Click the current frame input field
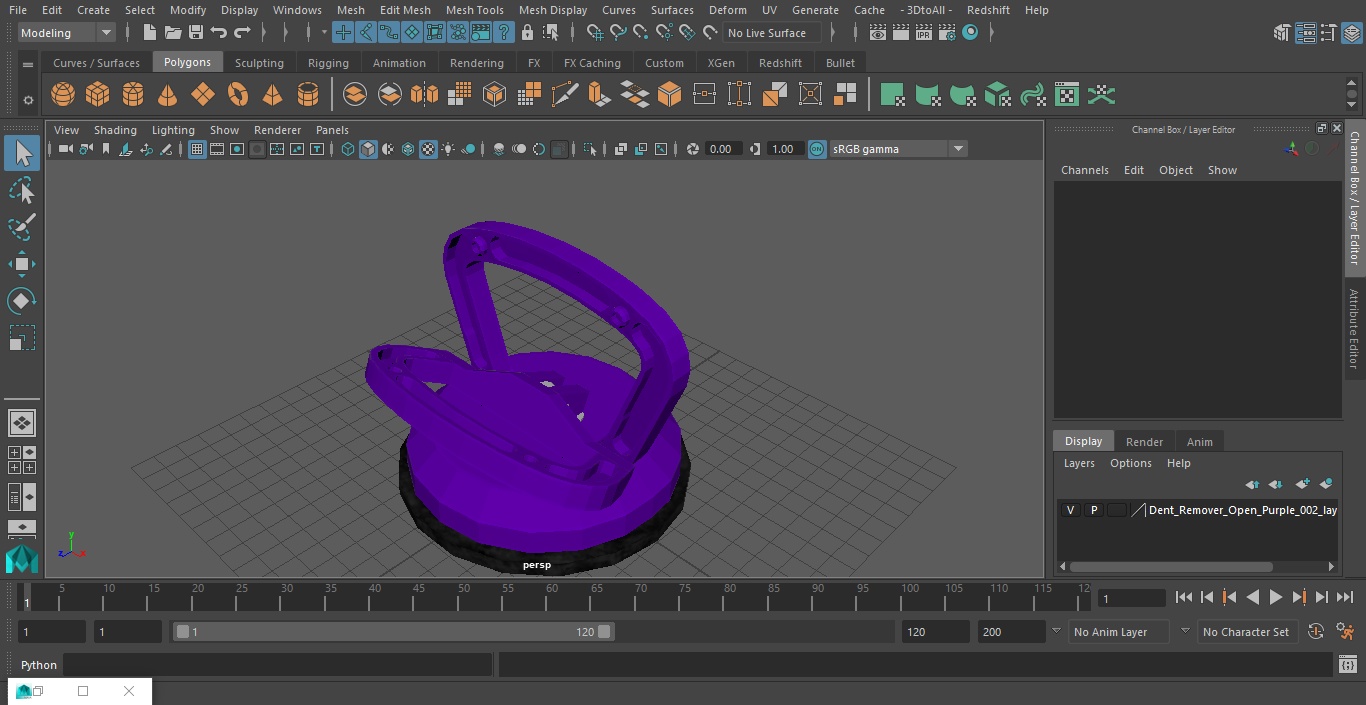This screenshot has height=705, width=1366. 1132,599
